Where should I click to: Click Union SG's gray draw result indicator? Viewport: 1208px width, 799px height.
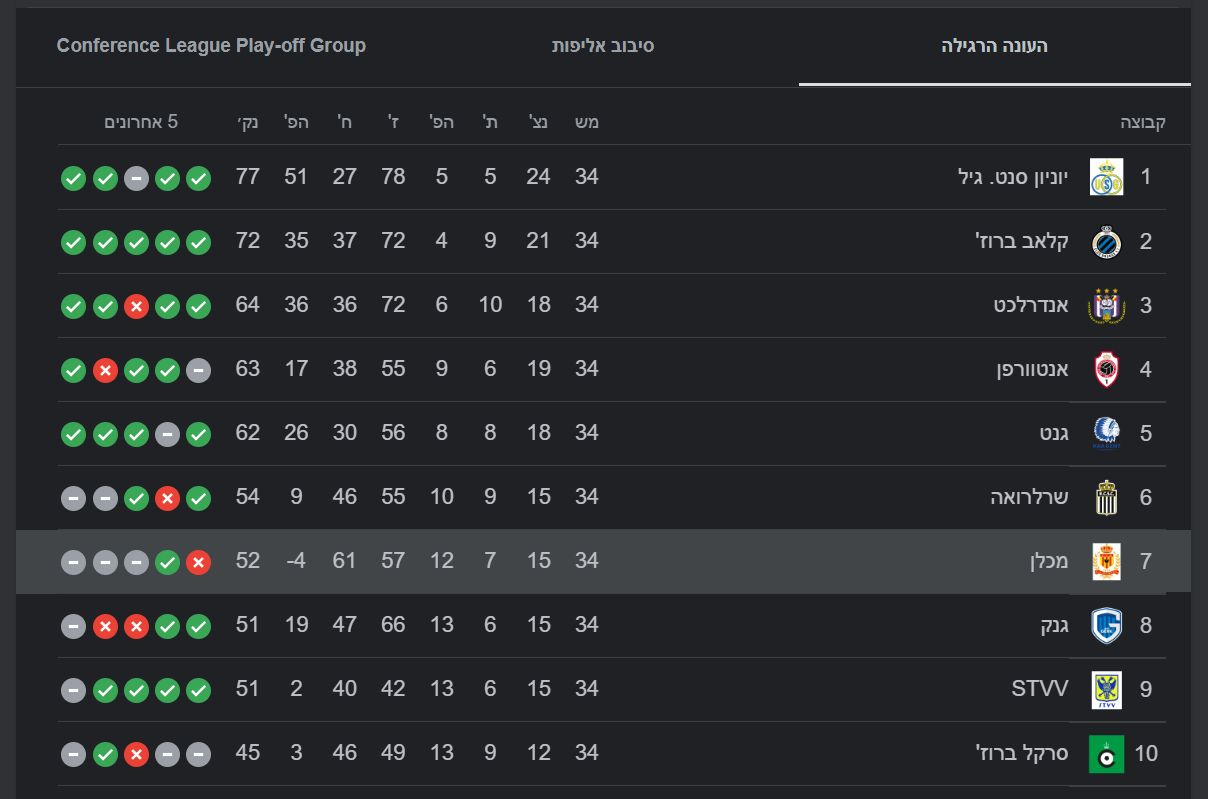(x=136, y=178)
